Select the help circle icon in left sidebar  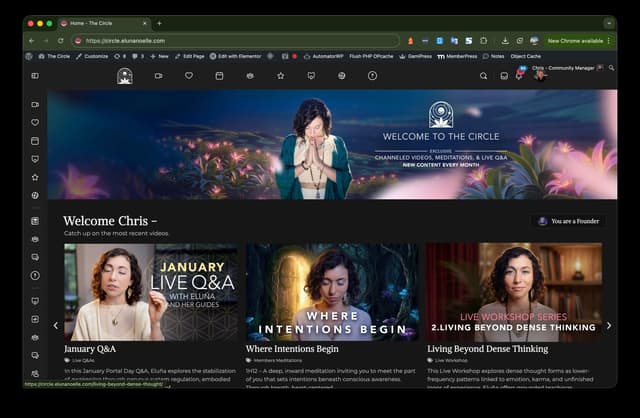tap(35, 276)
